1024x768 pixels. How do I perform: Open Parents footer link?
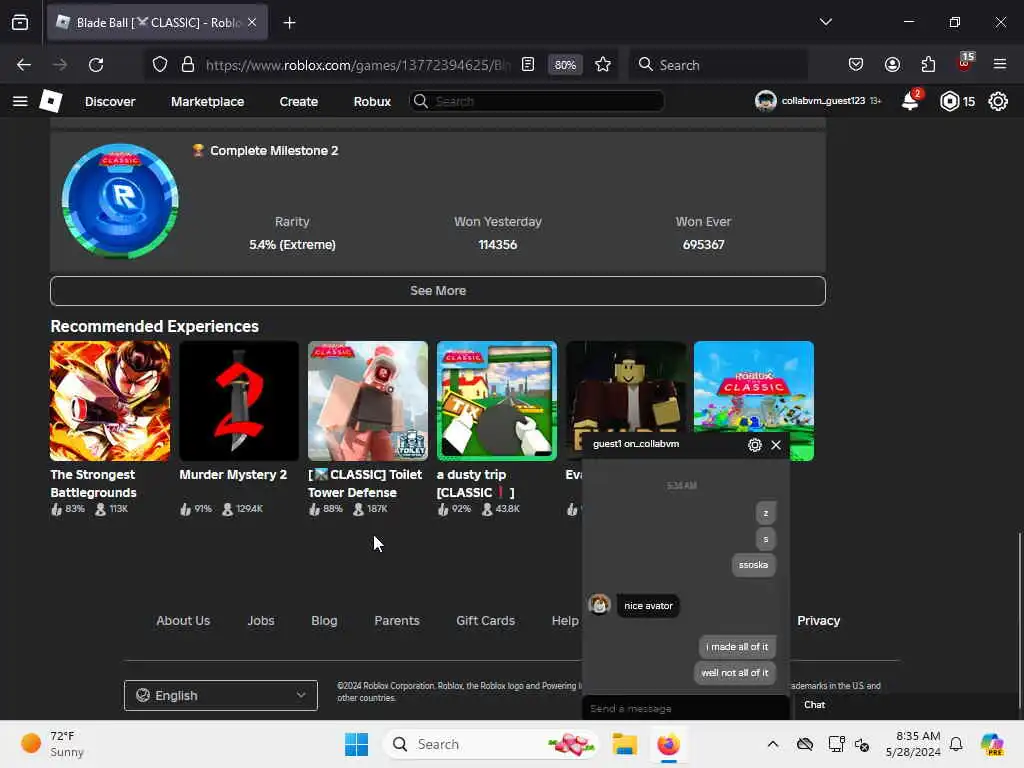tap(396, 620)
